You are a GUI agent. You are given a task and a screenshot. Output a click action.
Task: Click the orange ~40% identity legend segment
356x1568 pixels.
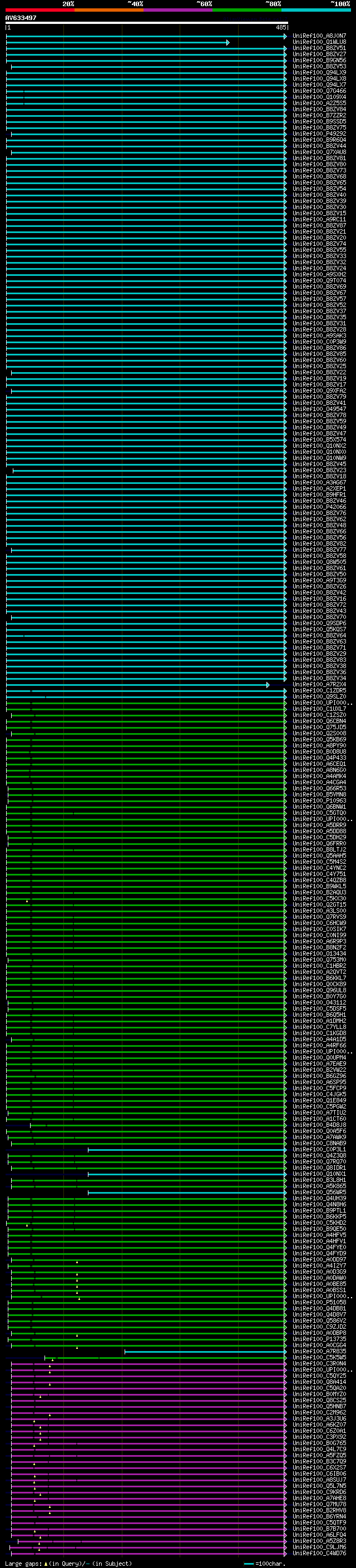(x=109, y=10)
